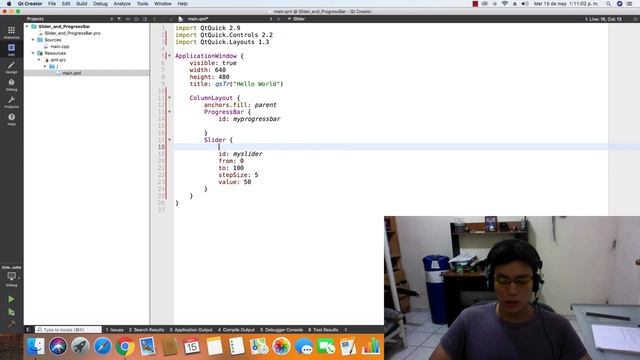Launch Siri from the Dock

pyautogui.click(x=58, y=347)
